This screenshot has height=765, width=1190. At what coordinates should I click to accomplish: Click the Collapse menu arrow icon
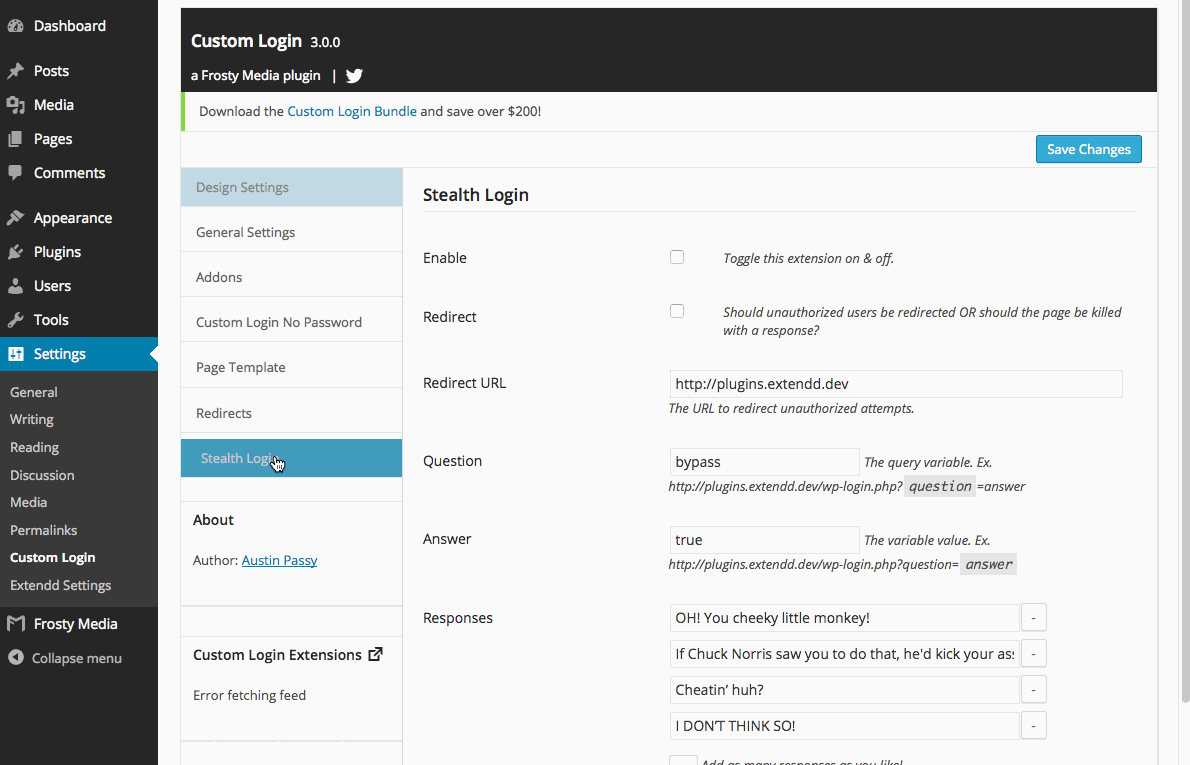(x=16, y=658)
